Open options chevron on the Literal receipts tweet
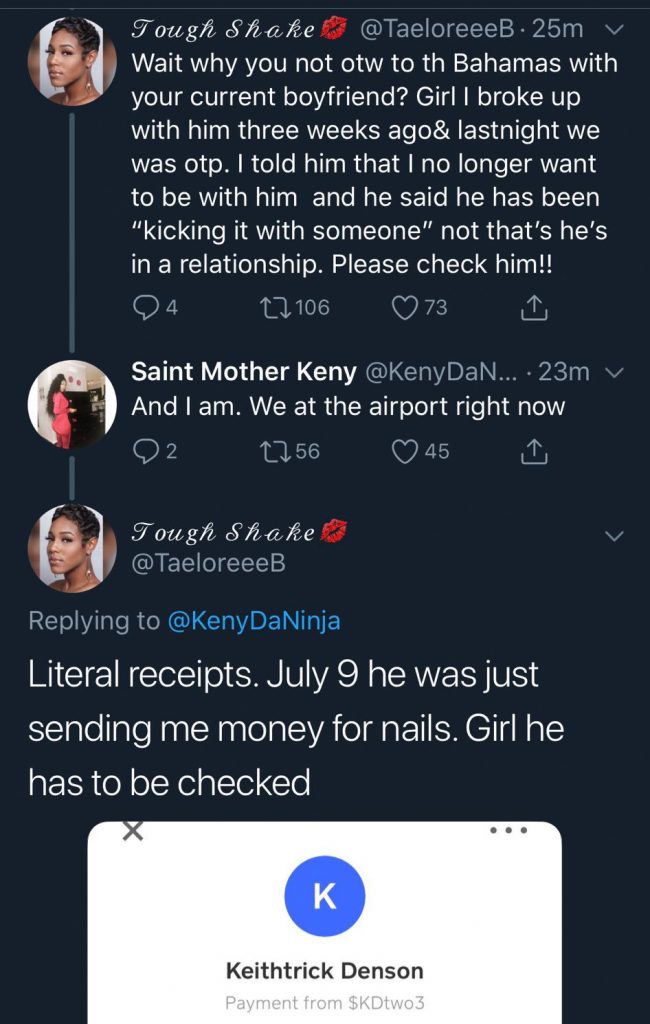650x1024 pixels. (x=616, y=536)
